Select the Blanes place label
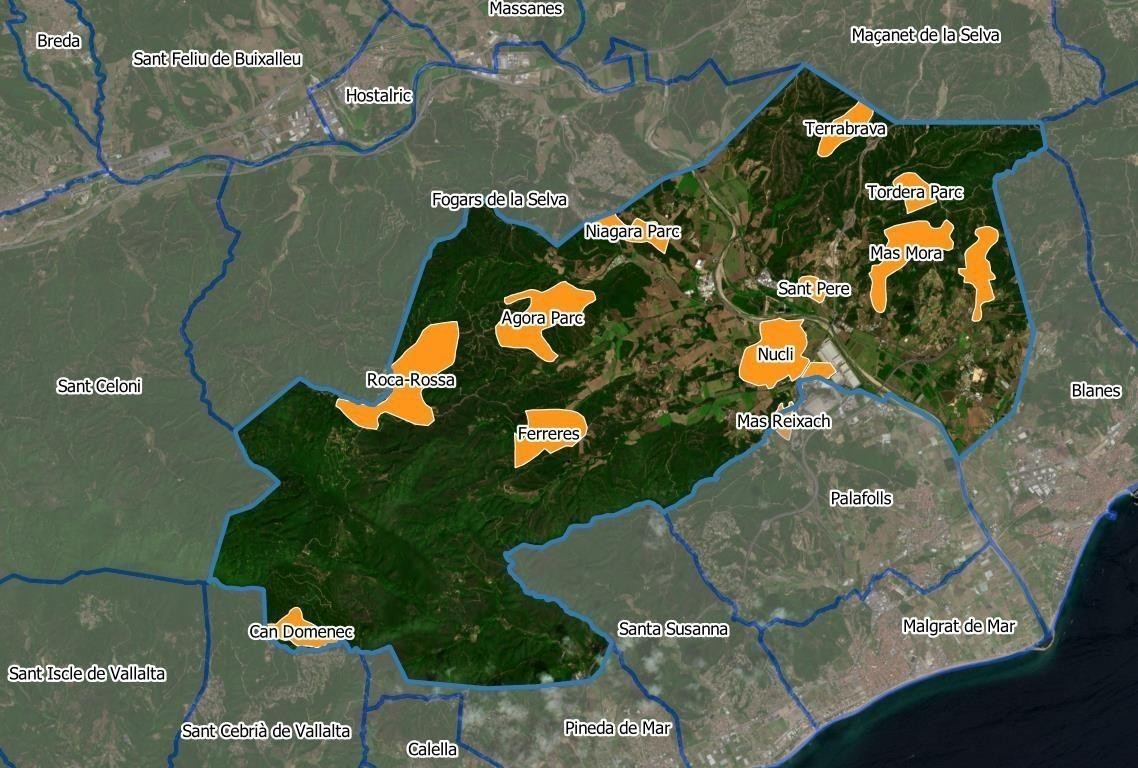 click(1096, 390)
